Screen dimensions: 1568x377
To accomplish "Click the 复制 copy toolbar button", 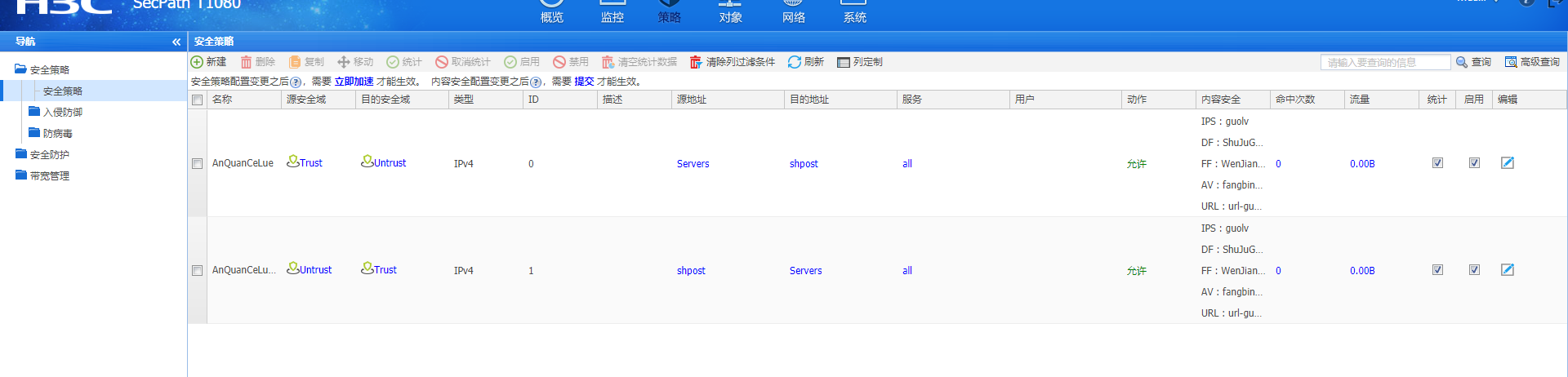I will pyautogui.click(x=306, y=62).
